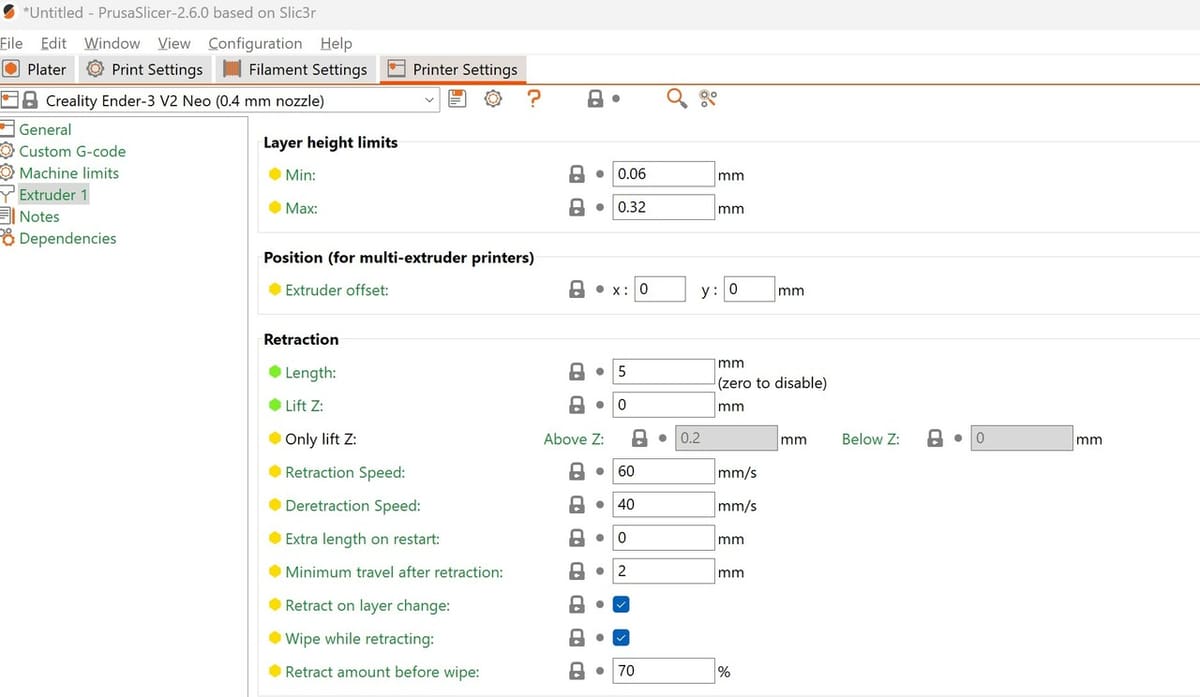Select Dependencies in the sidebar
The height and width of the screenshot is (697, 1200).
tap(67, 238)
